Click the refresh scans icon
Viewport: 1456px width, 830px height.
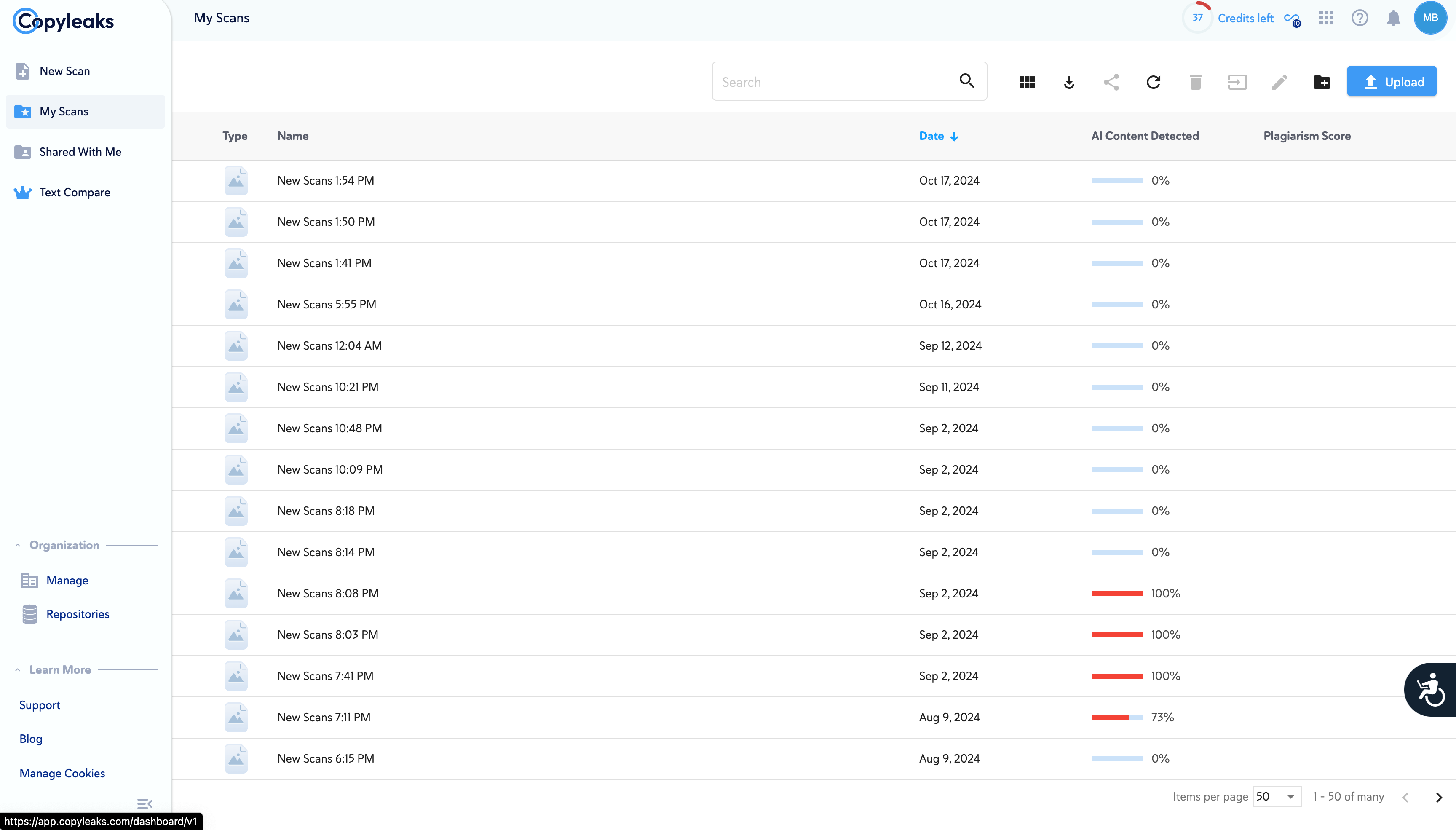[x=1153, y=82]
